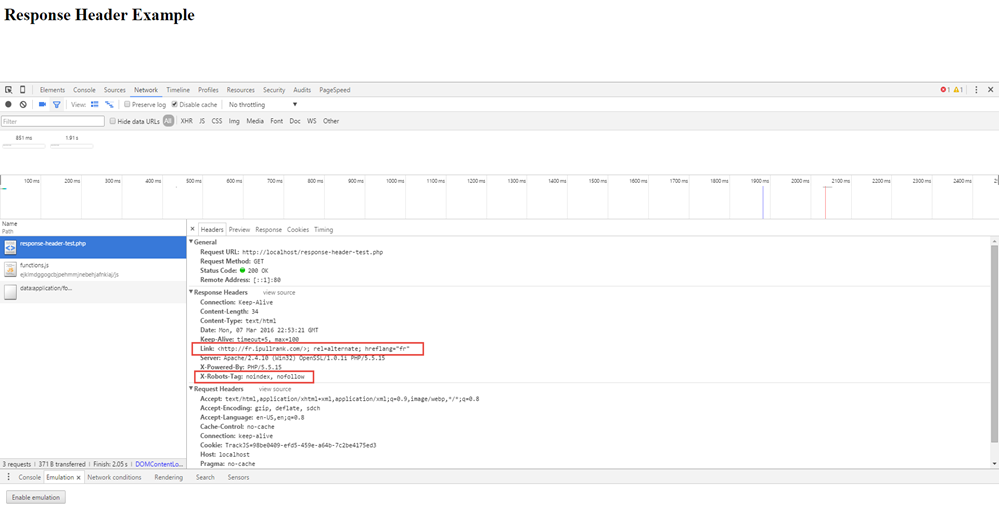The image size is (999, 521).
Task: Click the network Filter text field
Action: click(x=53, y=121)
